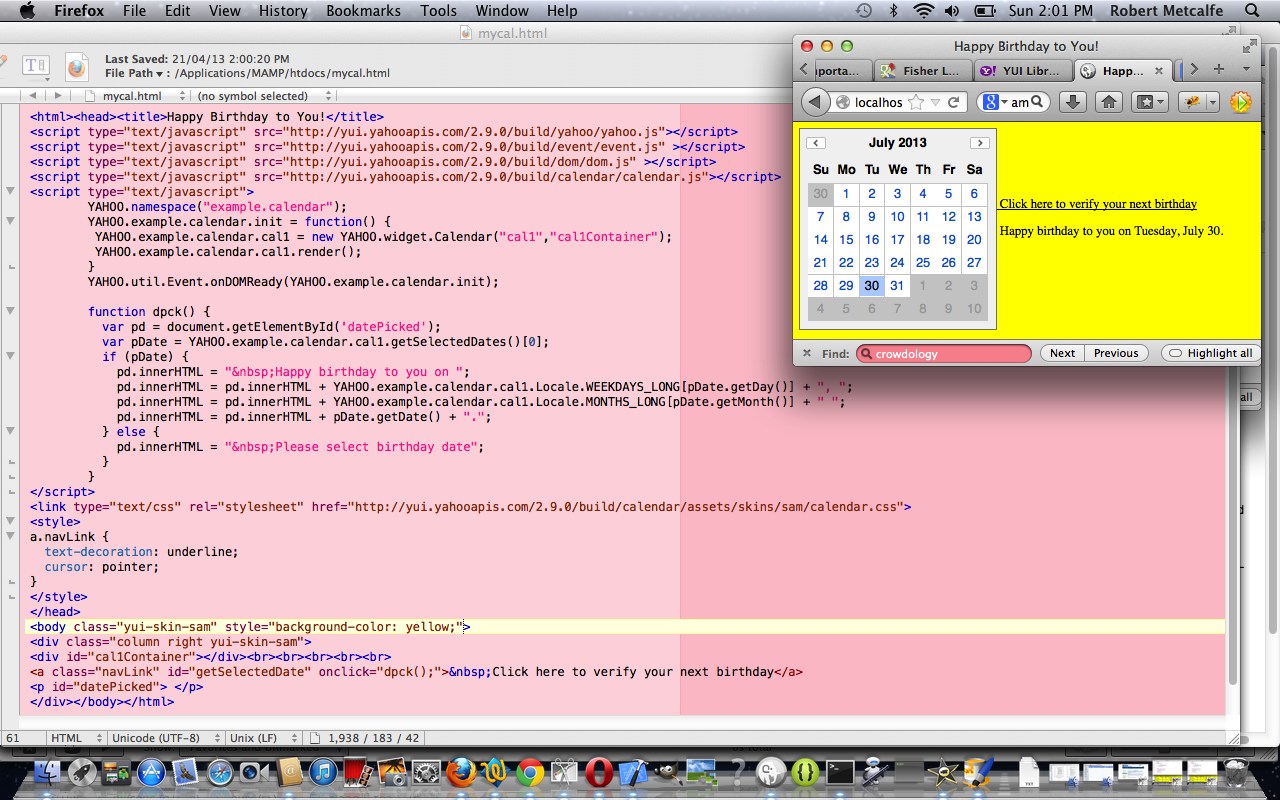Screen dimensions: 1280x800
Task: Go forward in editor navigation history arrow
Action: pyautogui.click(x=58, y=96)
